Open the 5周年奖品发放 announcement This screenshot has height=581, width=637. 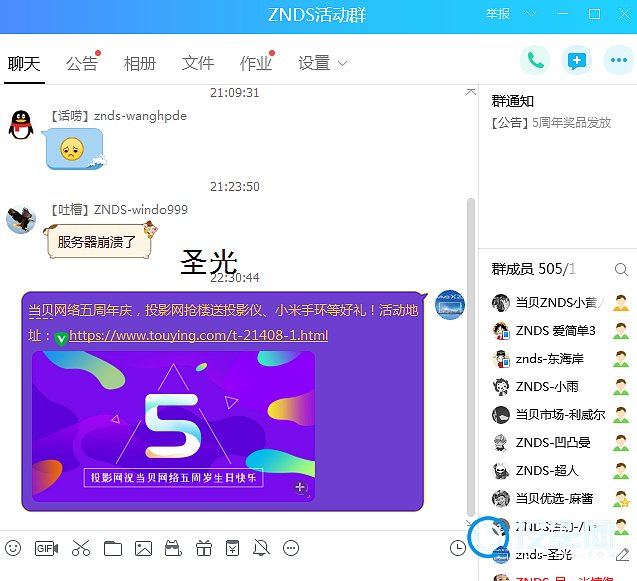click(551, 123)
